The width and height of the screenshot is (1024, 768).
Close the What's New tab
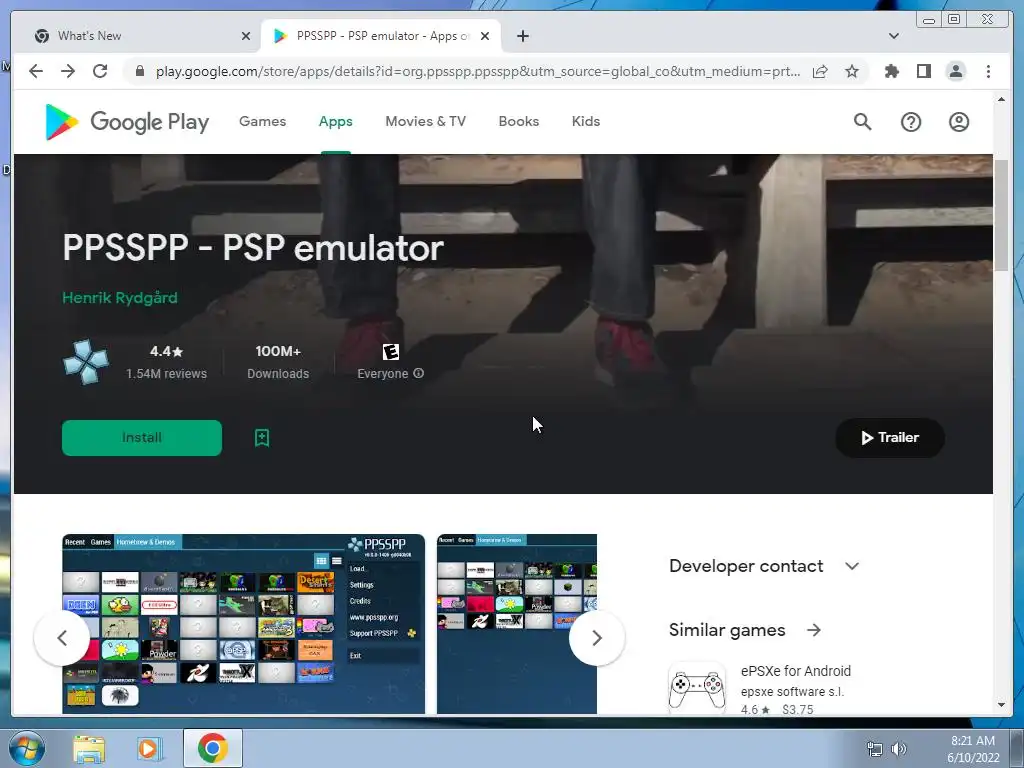tap(246, 36)
